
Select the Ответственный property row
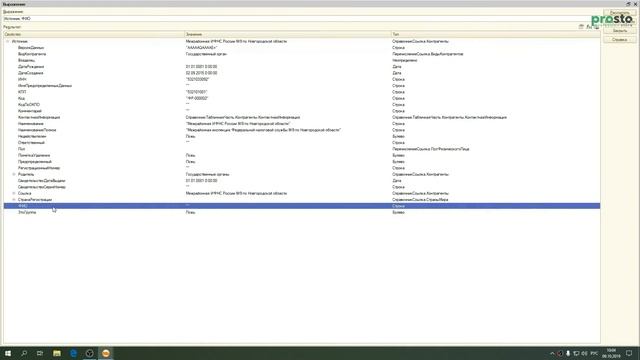click(302, 142)
